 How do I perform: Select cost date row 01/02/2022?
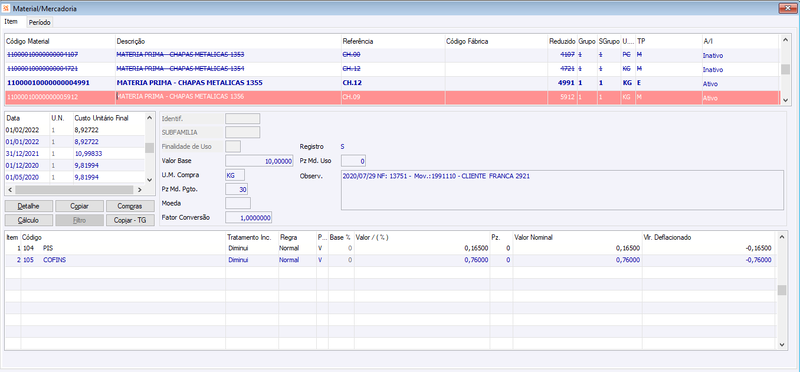(74, 130)
